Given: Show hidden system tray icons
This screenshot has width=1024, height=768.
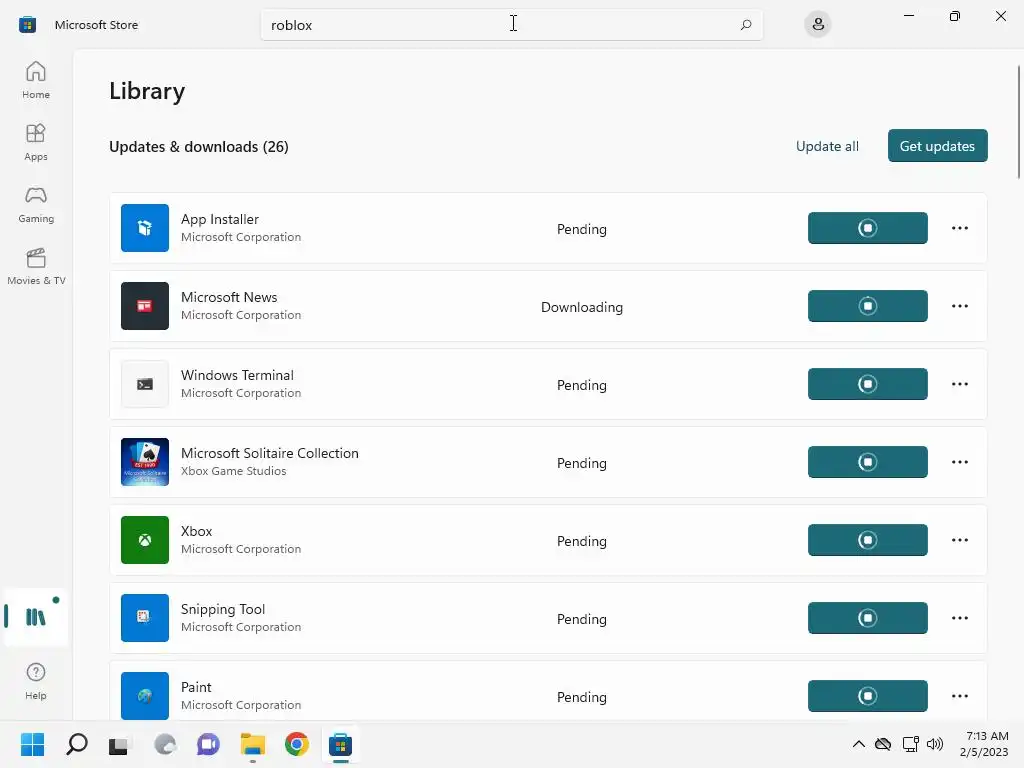Looking at the screenshot, I should 859,744.
